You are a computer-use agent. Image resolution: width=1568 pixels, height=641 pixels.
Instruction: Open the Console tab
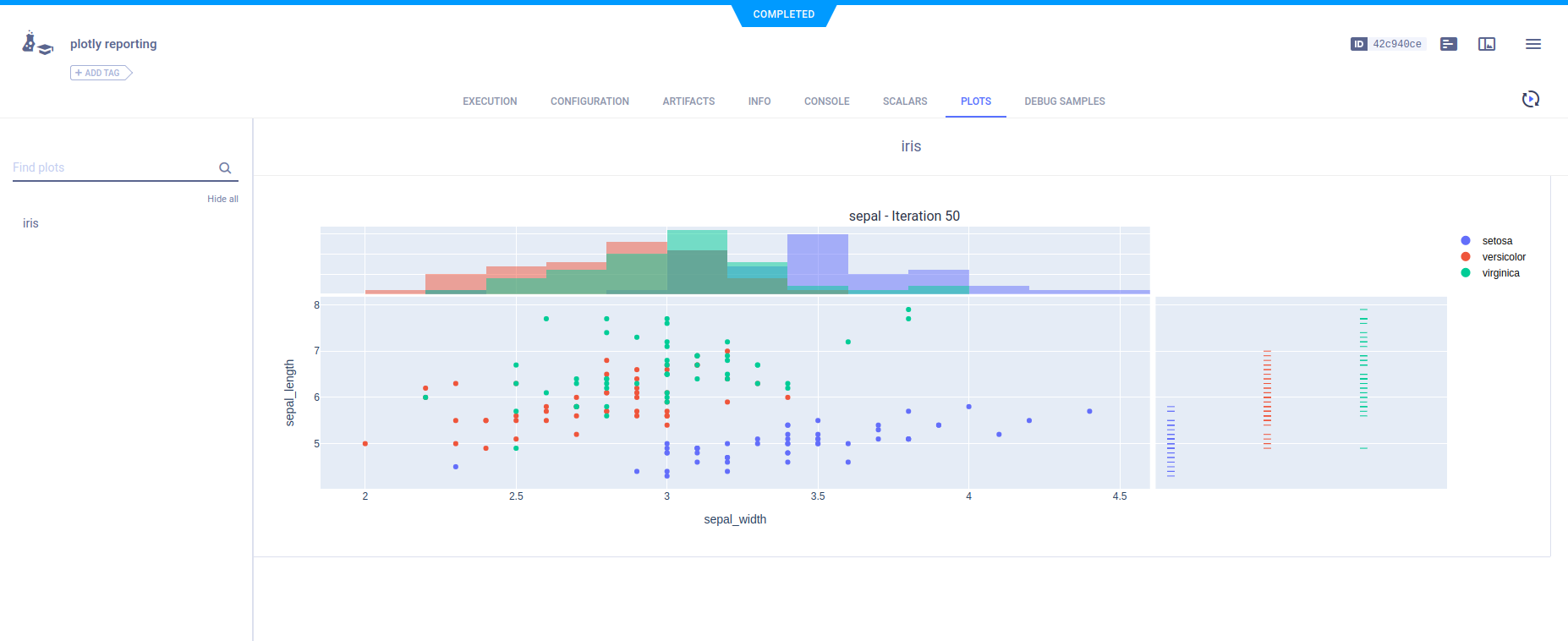(826, 101)
